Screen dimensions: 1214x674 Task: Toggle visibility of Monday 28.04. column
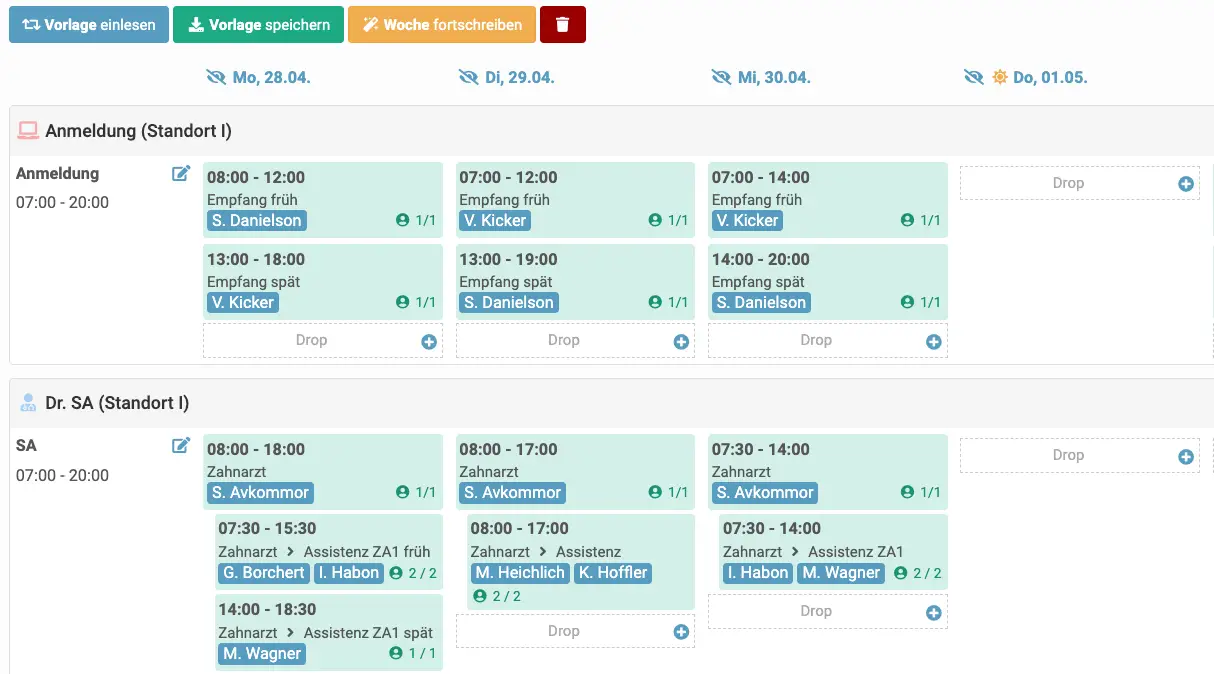click(216, 77)
